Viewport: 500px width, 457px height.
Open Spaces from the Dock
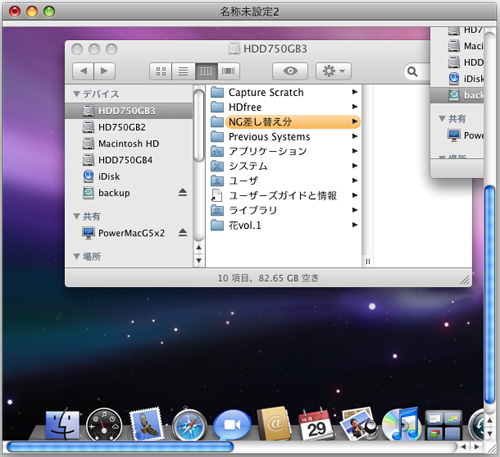click(443, 425)
